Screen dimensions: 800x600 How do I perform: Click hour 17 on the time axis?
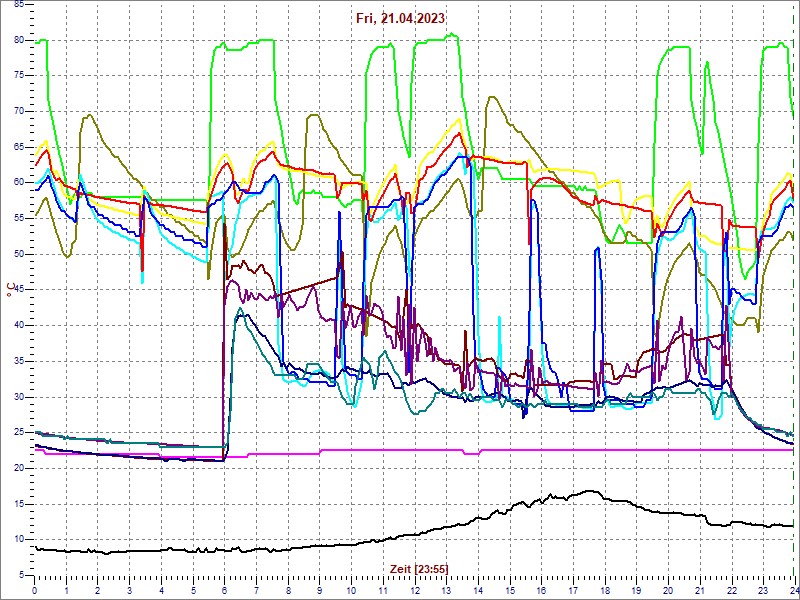point(572,590)
